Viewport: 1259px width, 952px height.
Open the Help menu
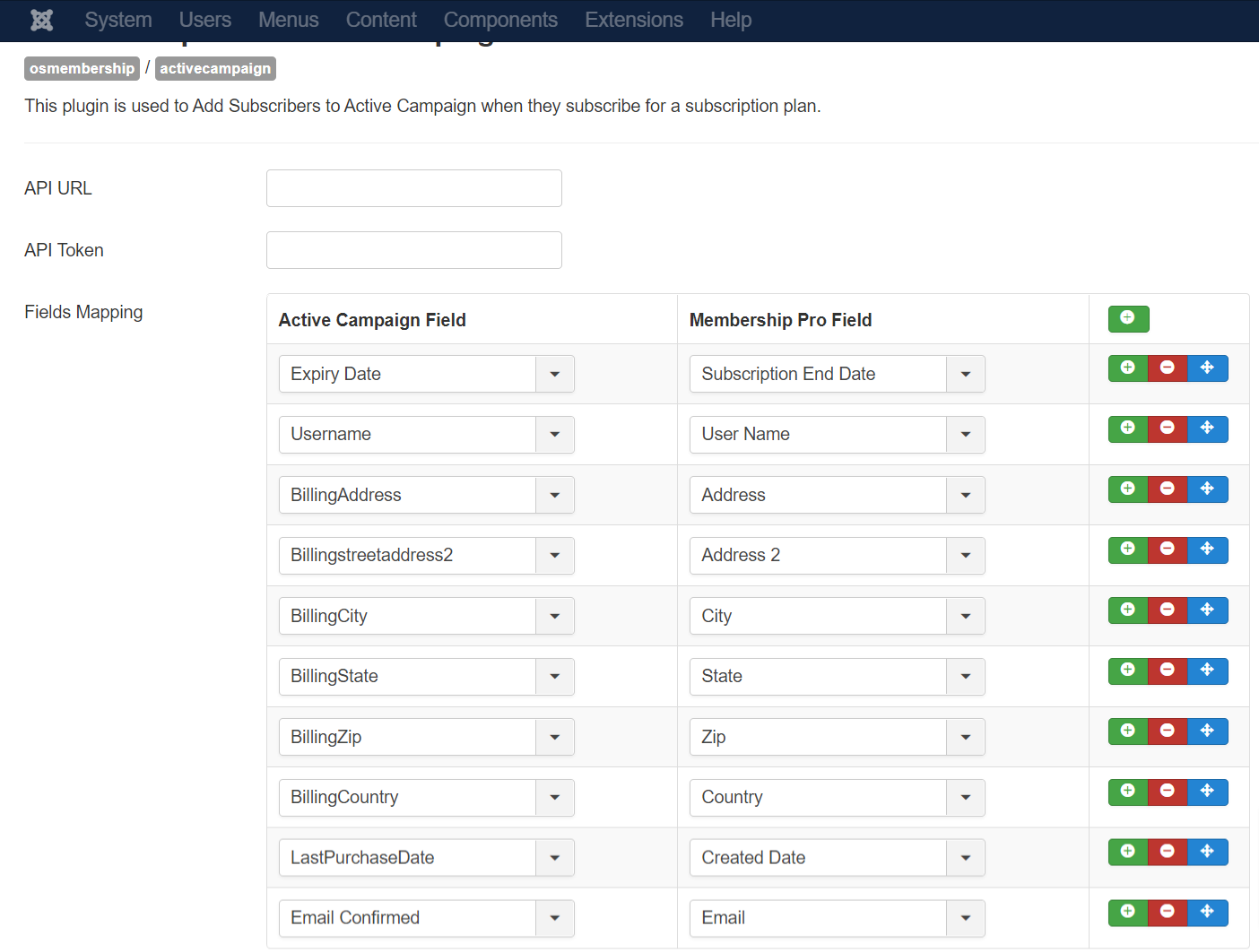[x=731, y=20]
